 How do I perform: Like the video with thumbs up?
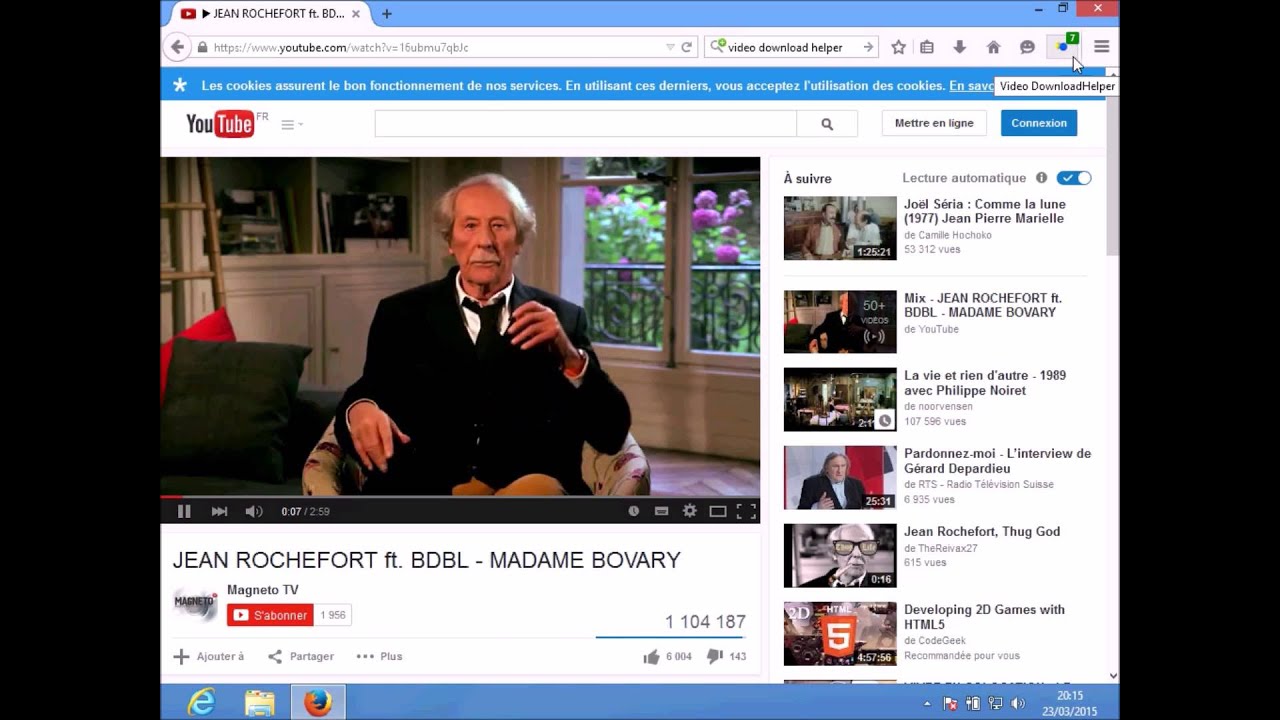coord(652,657)
